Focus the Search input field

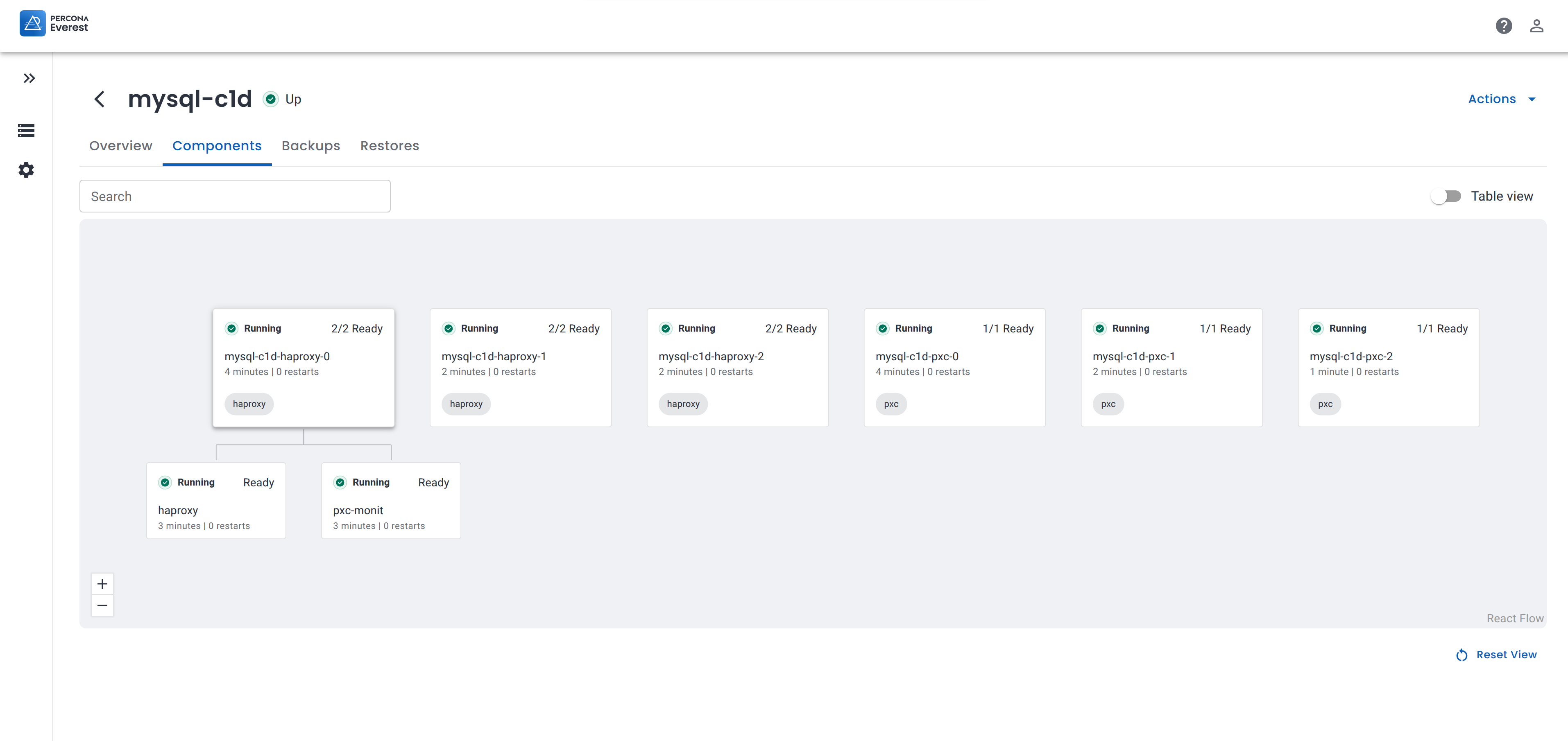coord(234,196)
